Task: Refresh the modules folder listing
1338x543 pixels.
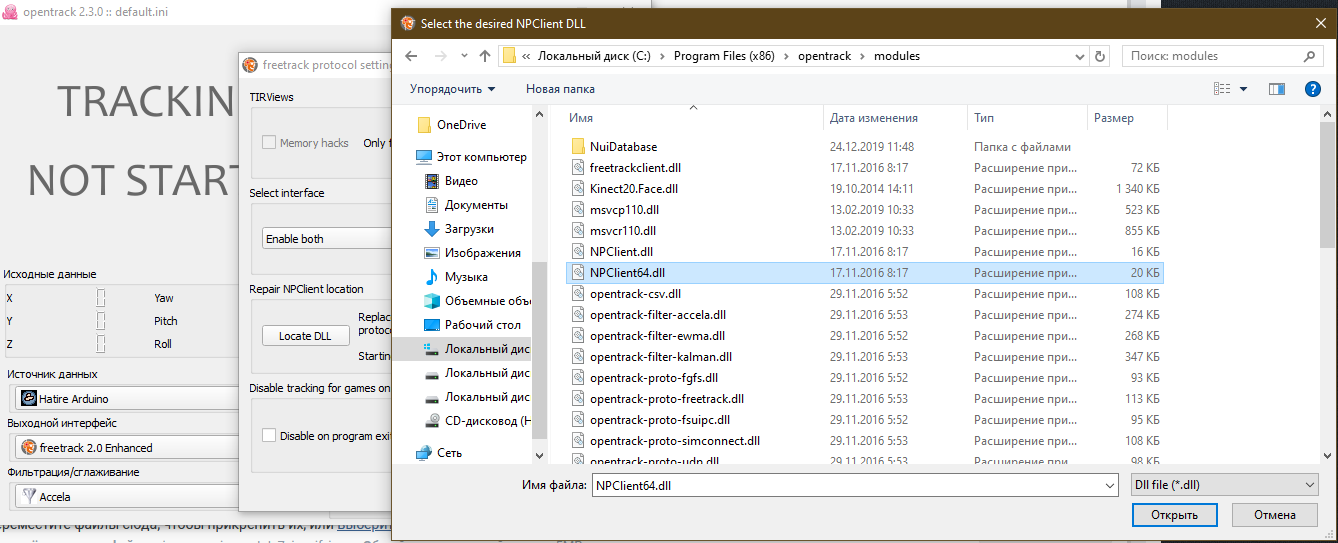Action: tap(1100, 56)
